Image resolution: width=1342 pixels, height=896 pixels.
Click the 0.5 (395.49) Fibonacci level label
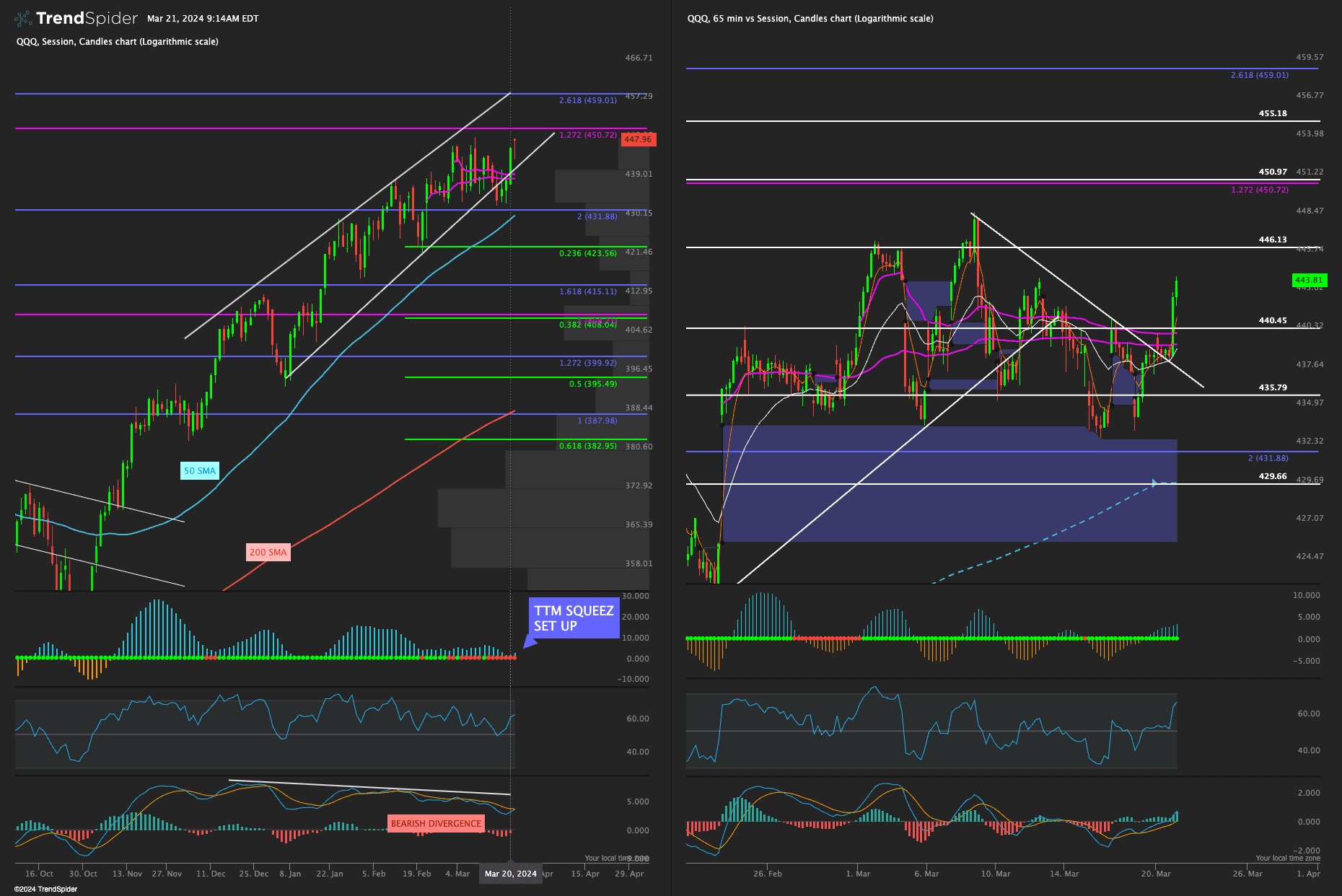click(592, 384)
